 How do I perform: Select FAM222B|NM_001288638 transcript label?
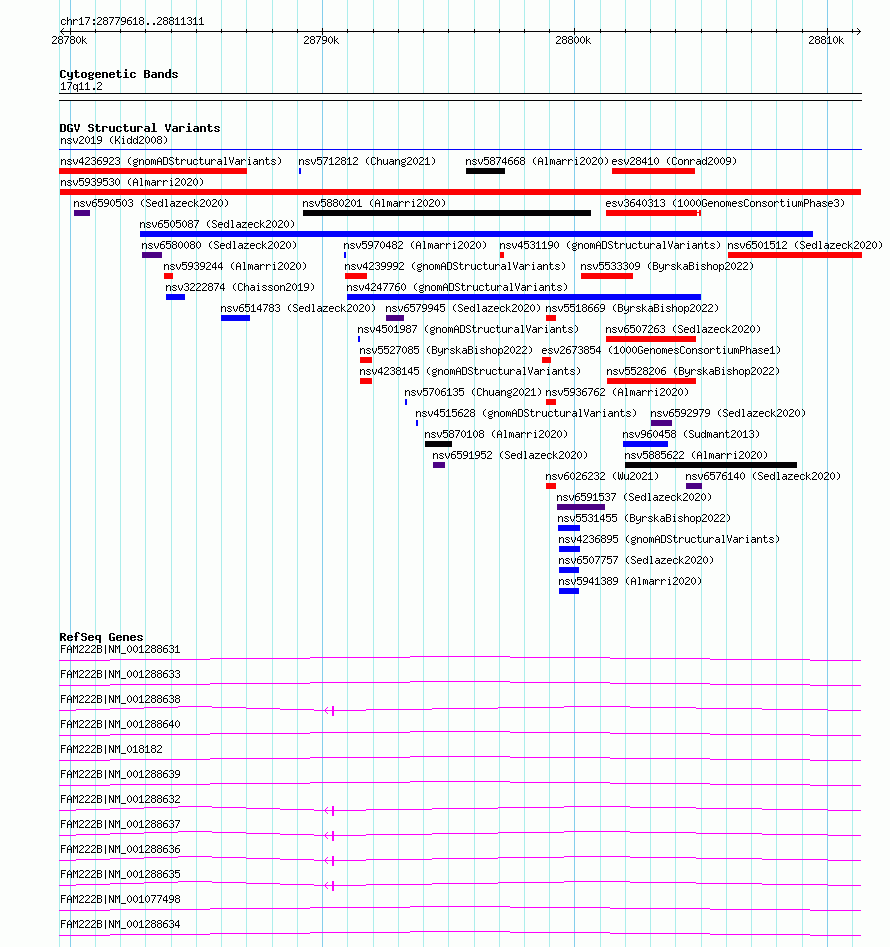point(120,699)
